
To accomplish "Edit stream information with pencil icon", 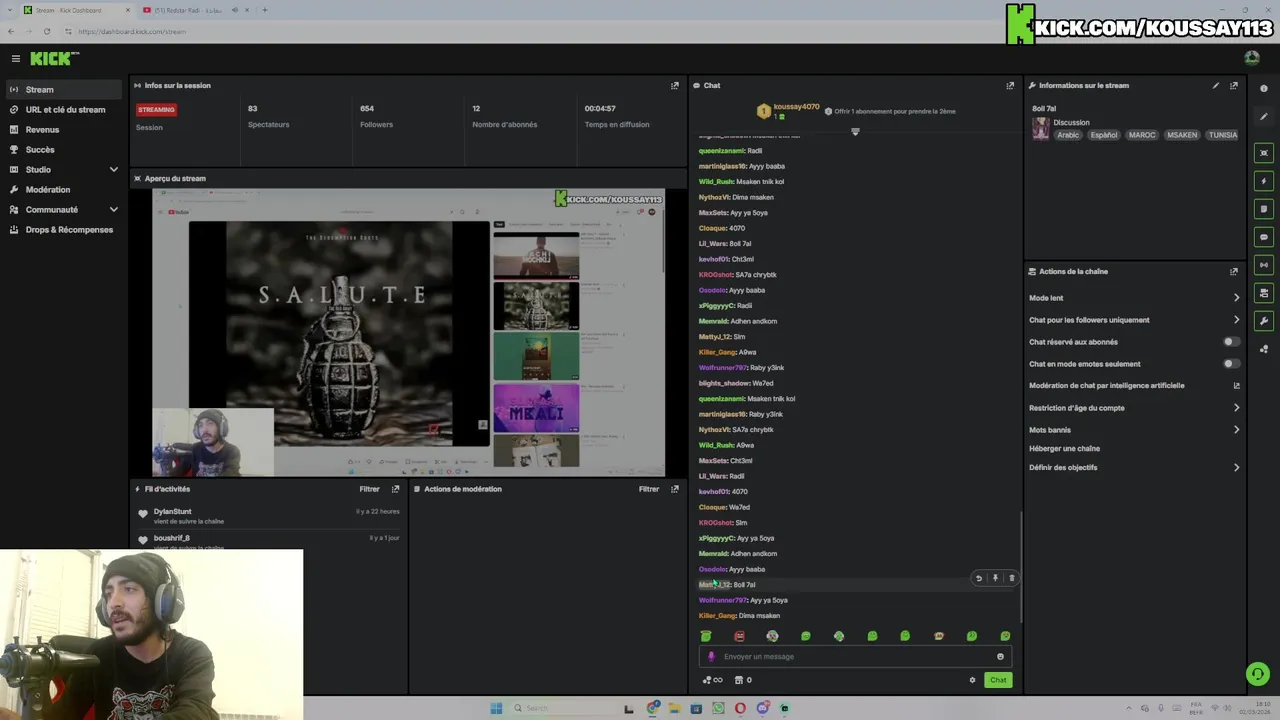I will tap(1216, 85).
